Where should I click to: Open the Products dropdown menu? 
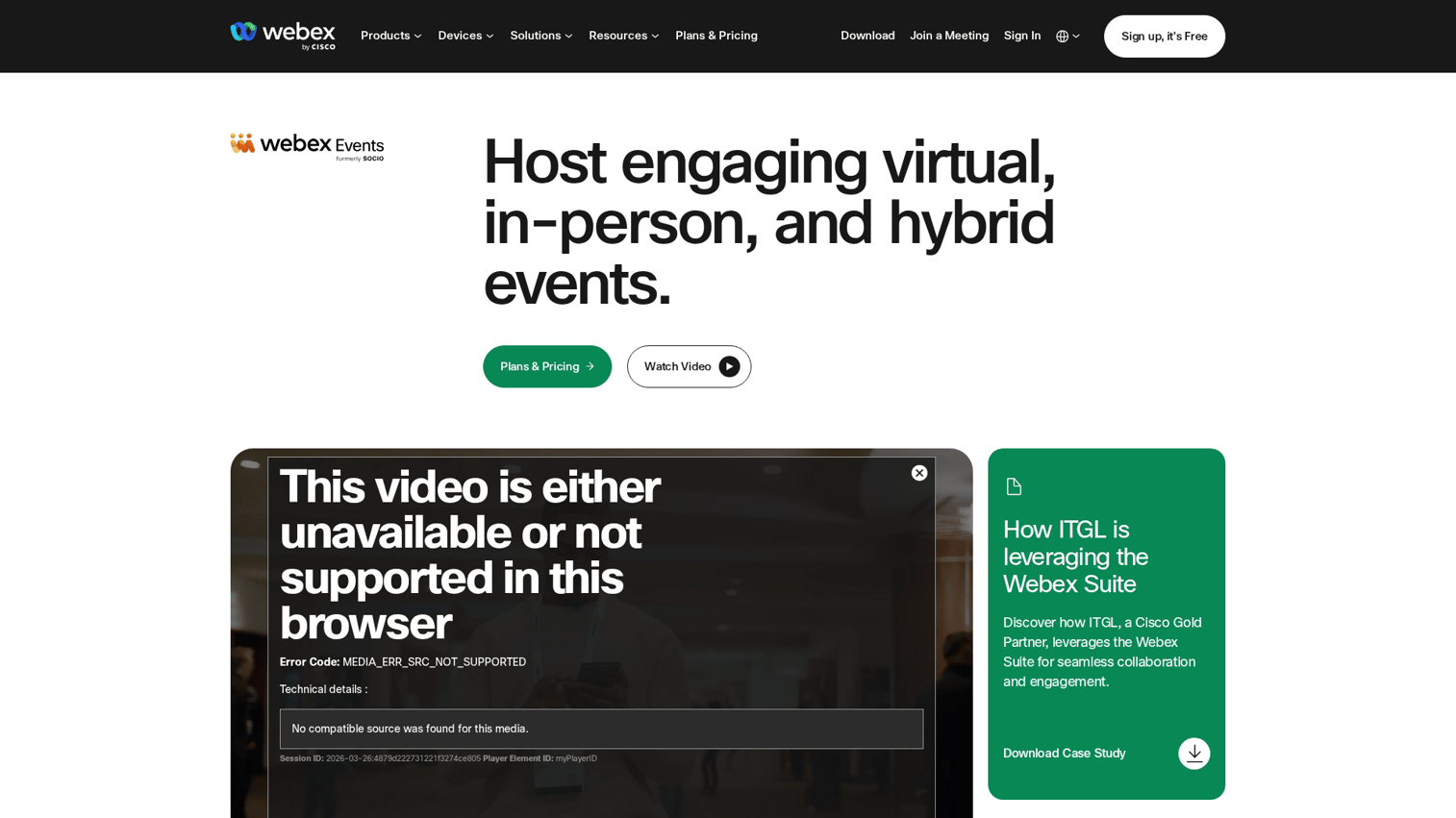pyautogui.click(x=391, y=36)
